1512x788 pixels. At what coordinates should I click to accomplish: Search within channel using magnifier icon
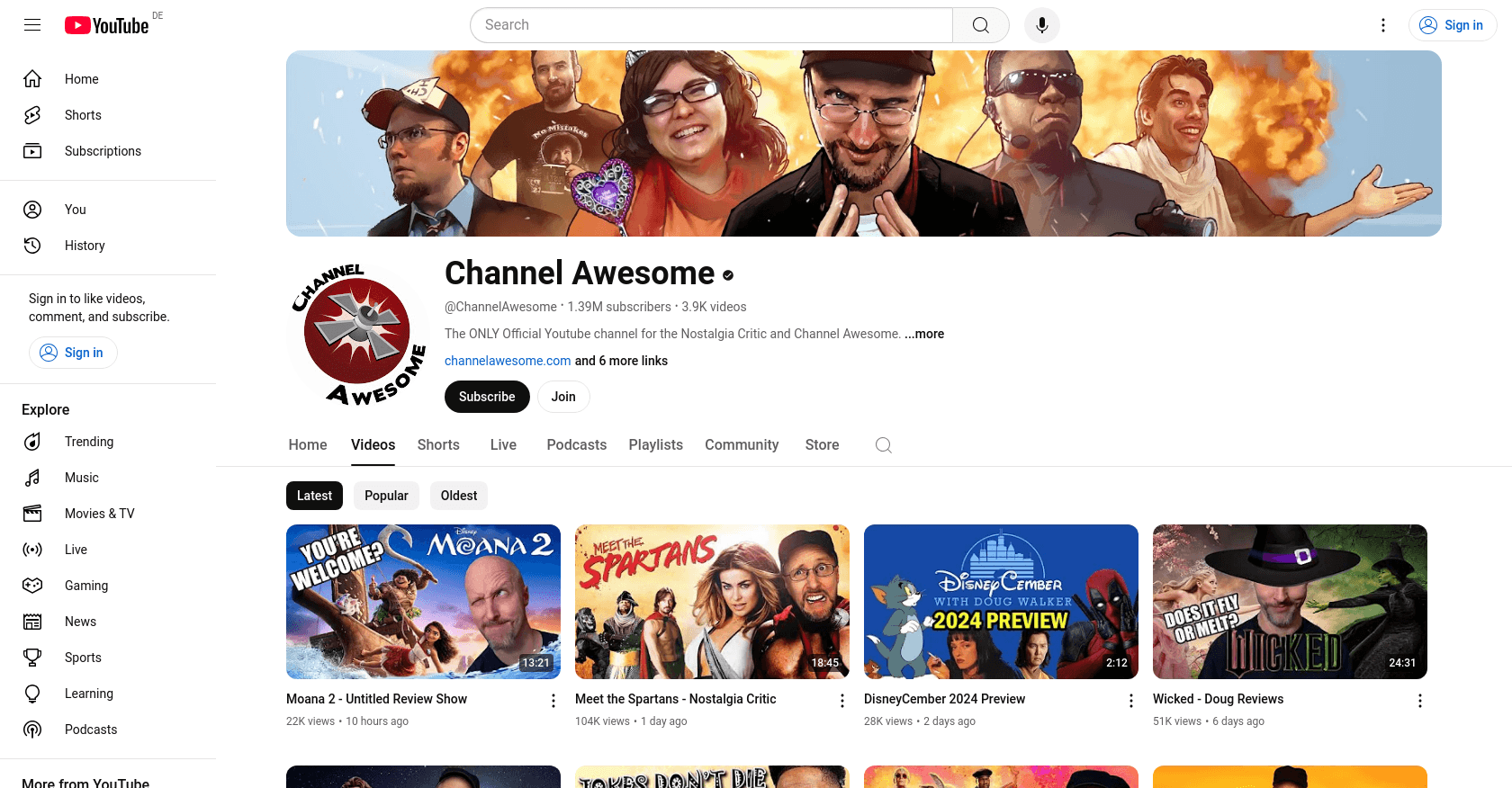(x=883, y=445)
